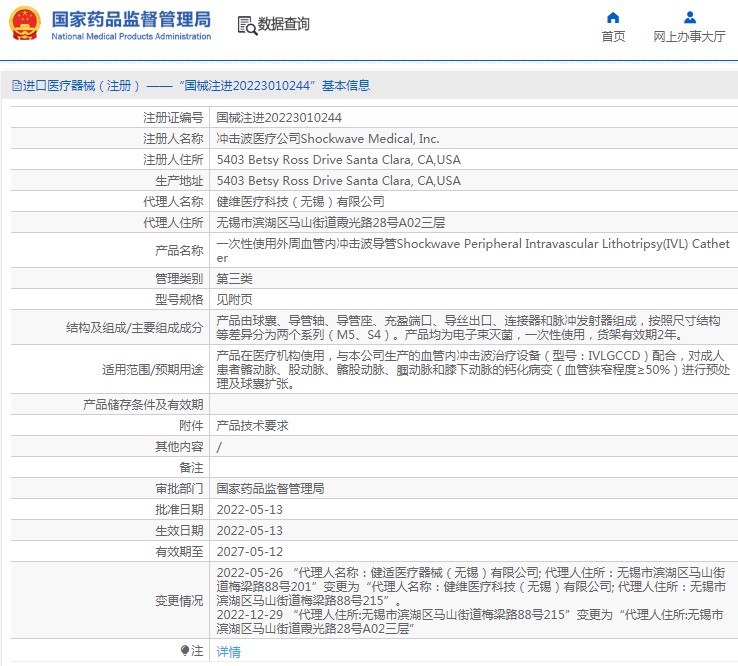
Task: Click the 注册证编号 row label
Action: pos(173,117)
